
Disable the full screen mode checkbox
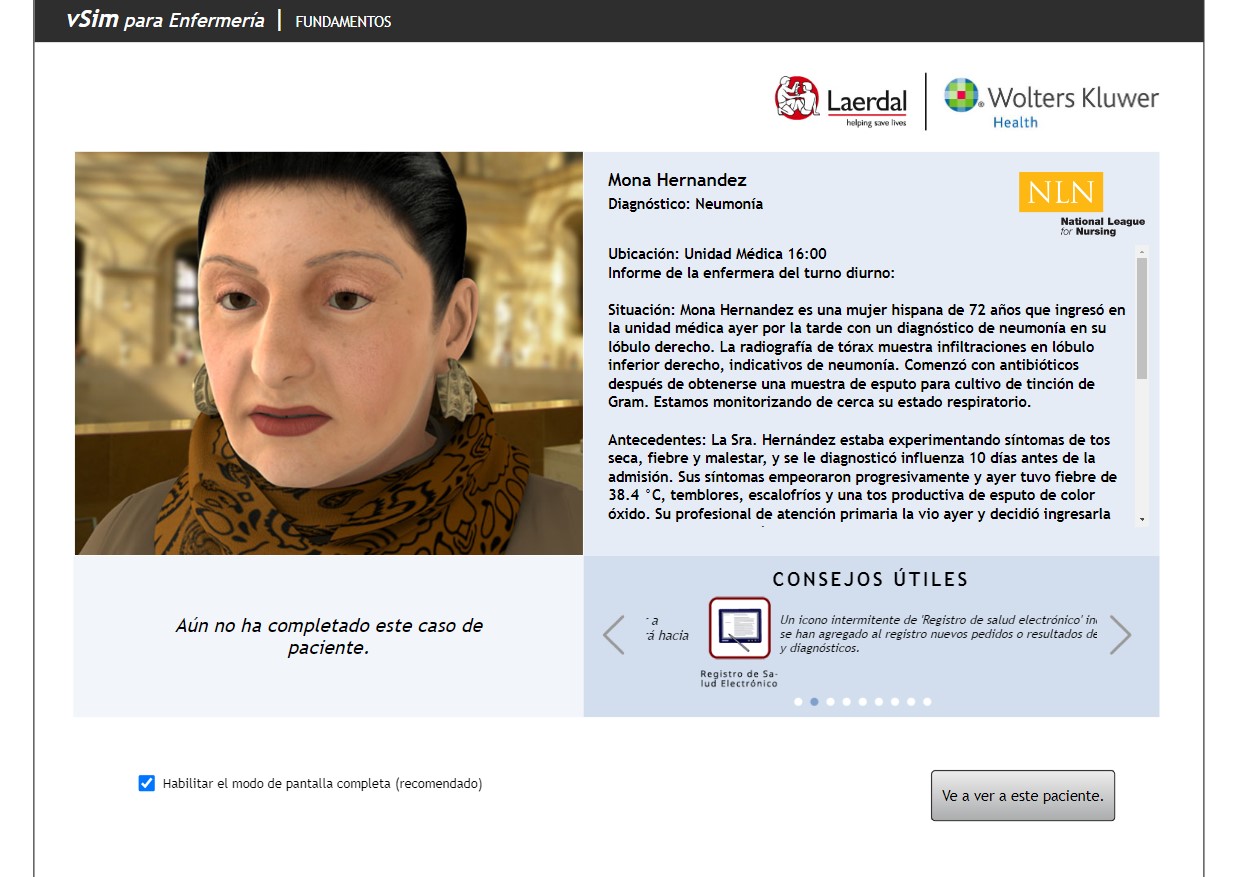click(147, 783)
